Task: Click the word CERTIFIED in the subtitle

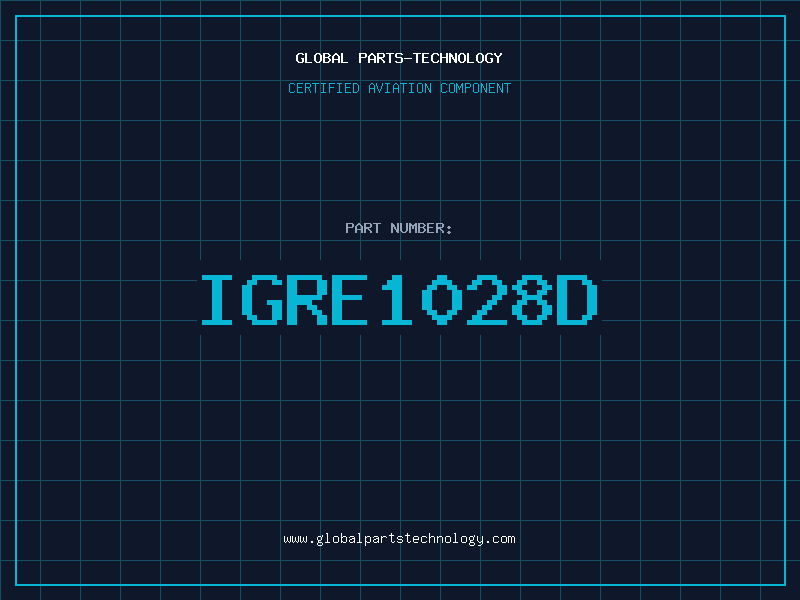Action: click(x=324, y=89)
